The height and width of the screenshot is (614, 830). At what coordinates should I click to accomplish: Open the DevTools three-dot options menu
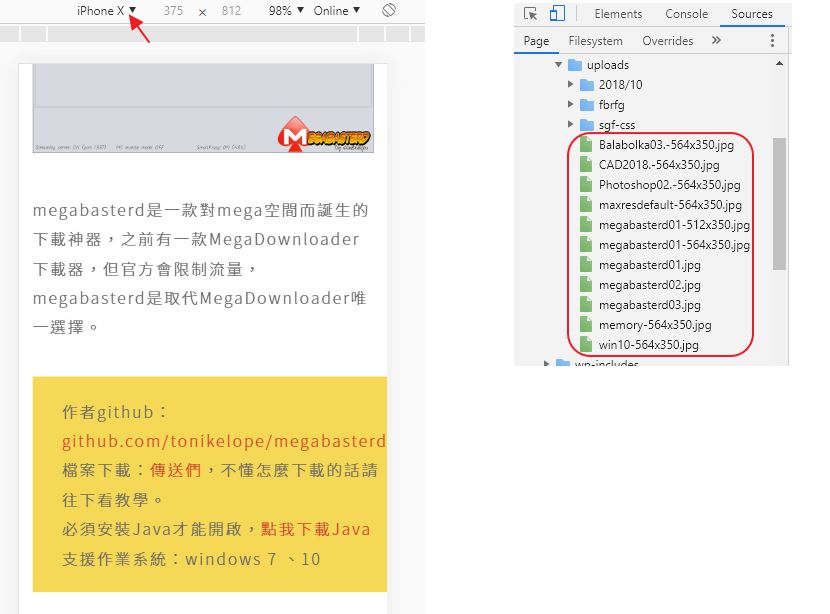pyautogui.click(x=772, y=41)
